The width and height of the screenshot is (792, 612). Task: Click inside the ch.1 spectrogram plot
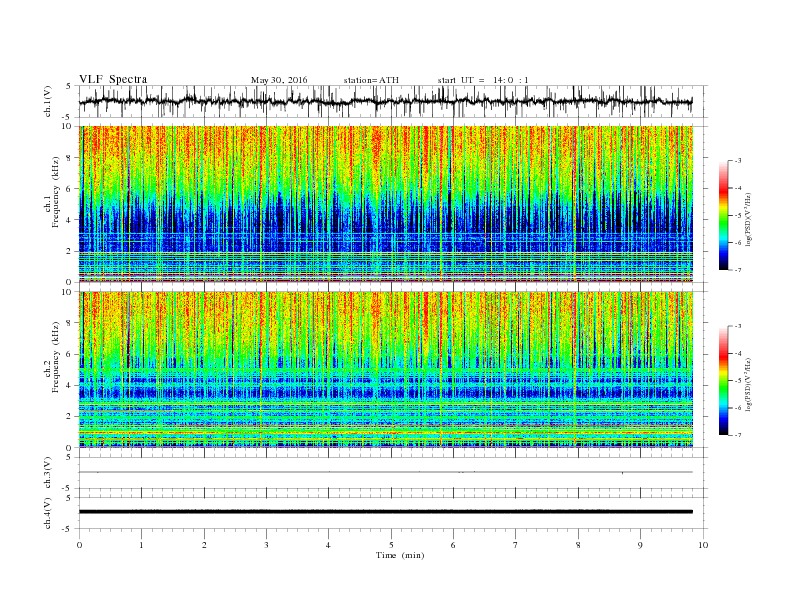386,204
